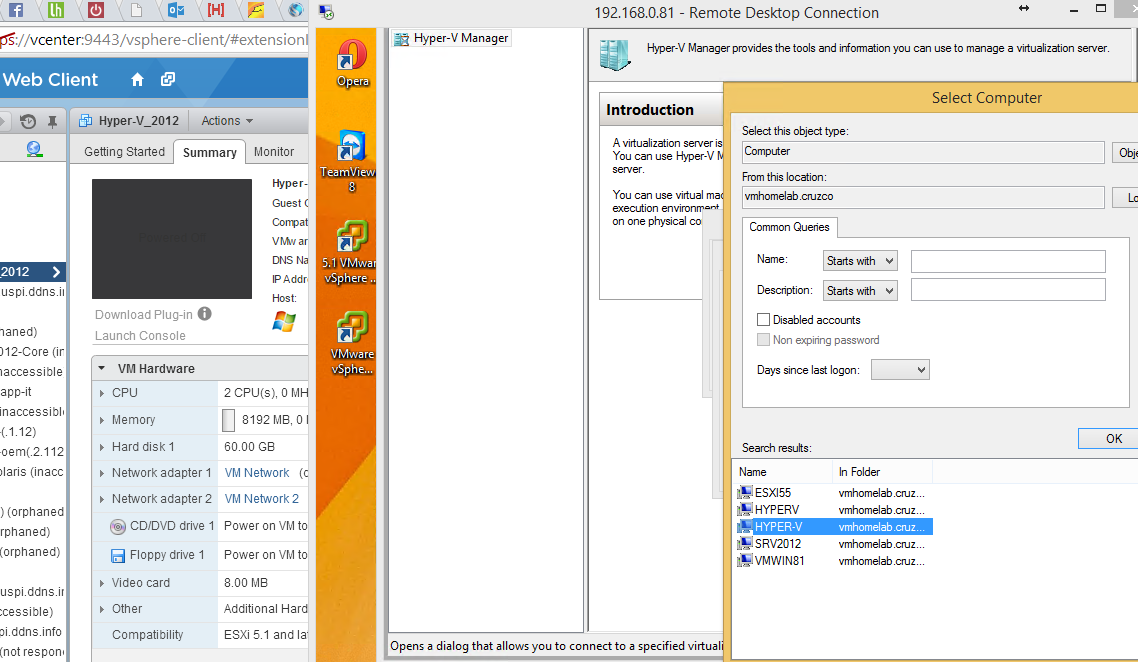Switch to the Getting Started tab
1138x662 pixels.
coord(124,152)
